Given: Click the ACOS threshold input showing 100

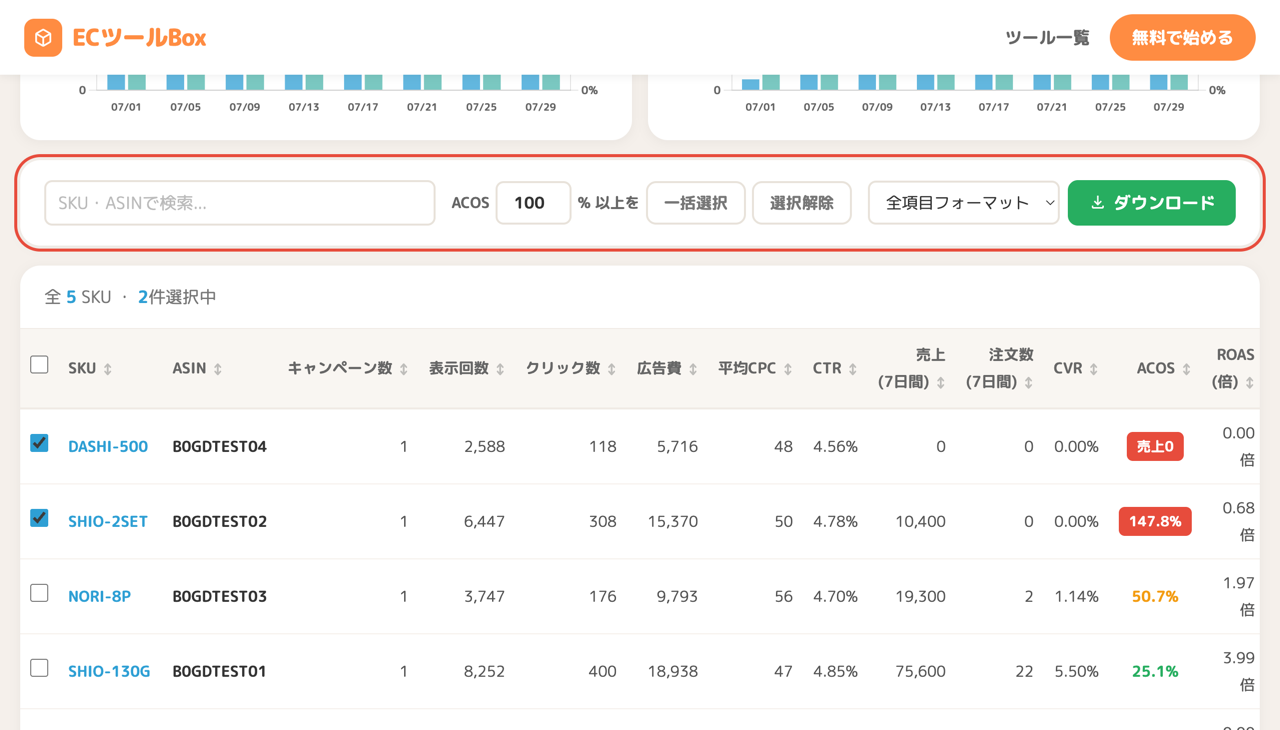Looking at the screenshot, I should coord(533,203).
